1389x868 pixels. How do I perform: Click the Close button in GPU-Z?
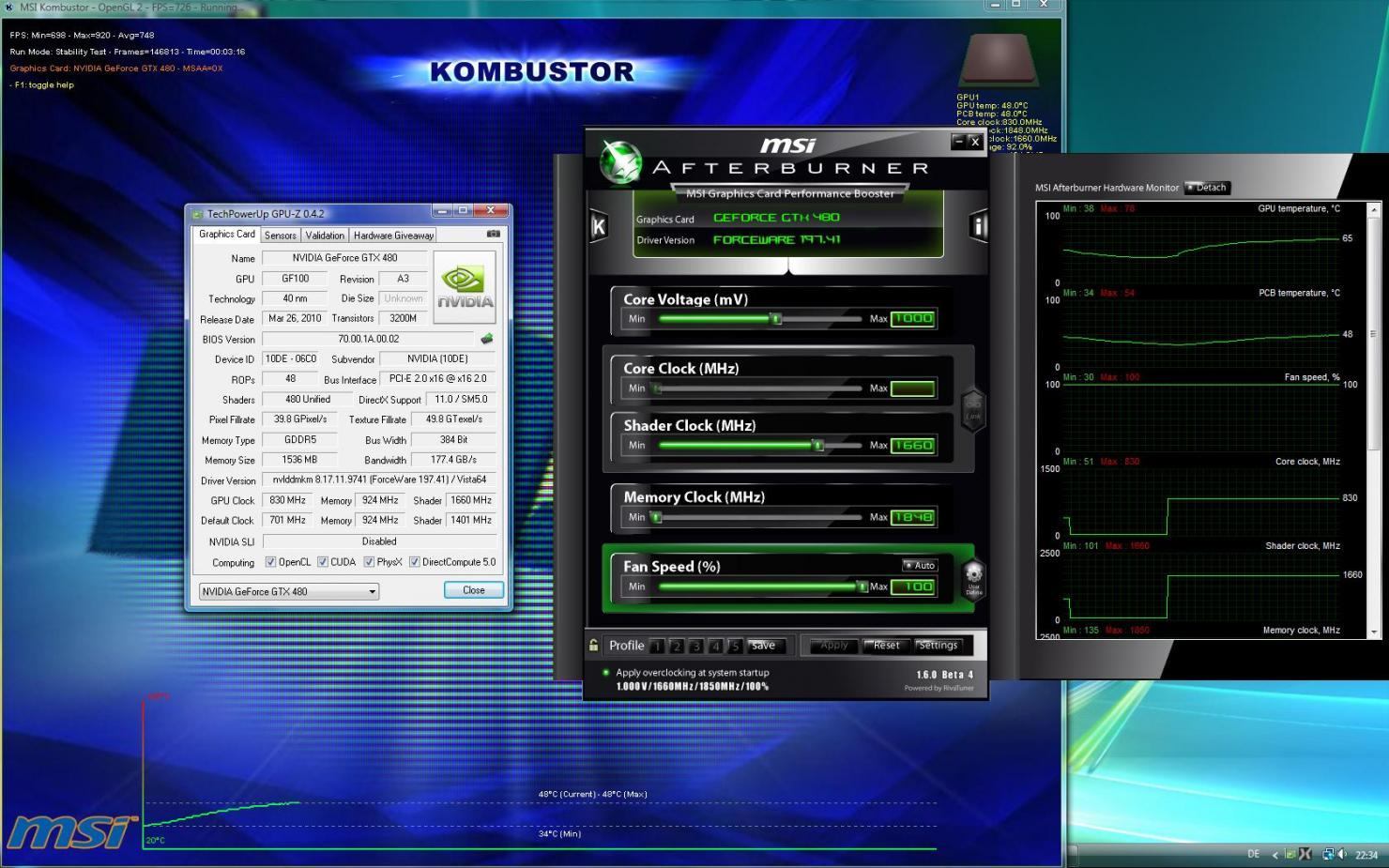point(473,590)
